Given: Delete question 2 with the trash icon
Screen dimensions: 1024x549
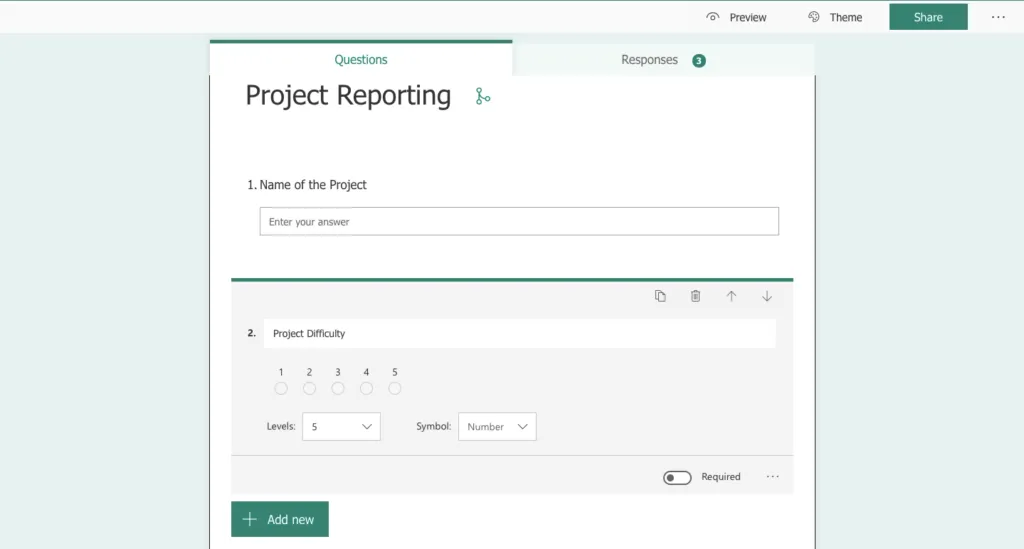Looking at the screenshot, I should tap(696, 296).
